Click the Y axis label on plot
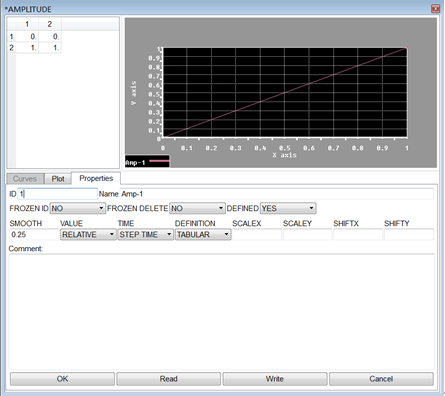 click(x=134, y=93)
